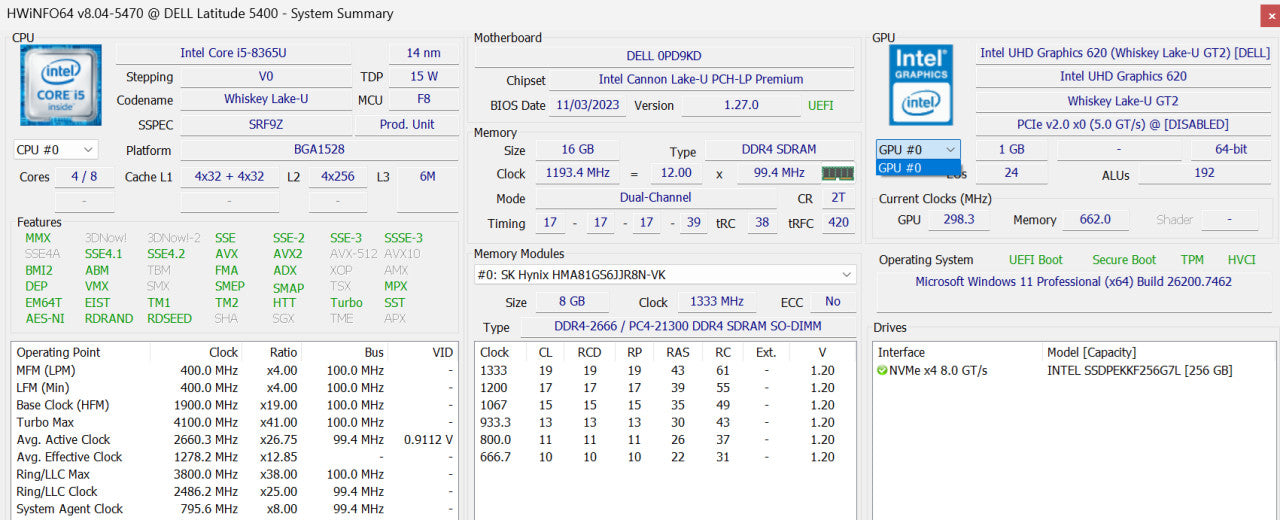Click the UEFI Boot label
Screen dimensions: 1280x520
click(x=1036, y=259)
